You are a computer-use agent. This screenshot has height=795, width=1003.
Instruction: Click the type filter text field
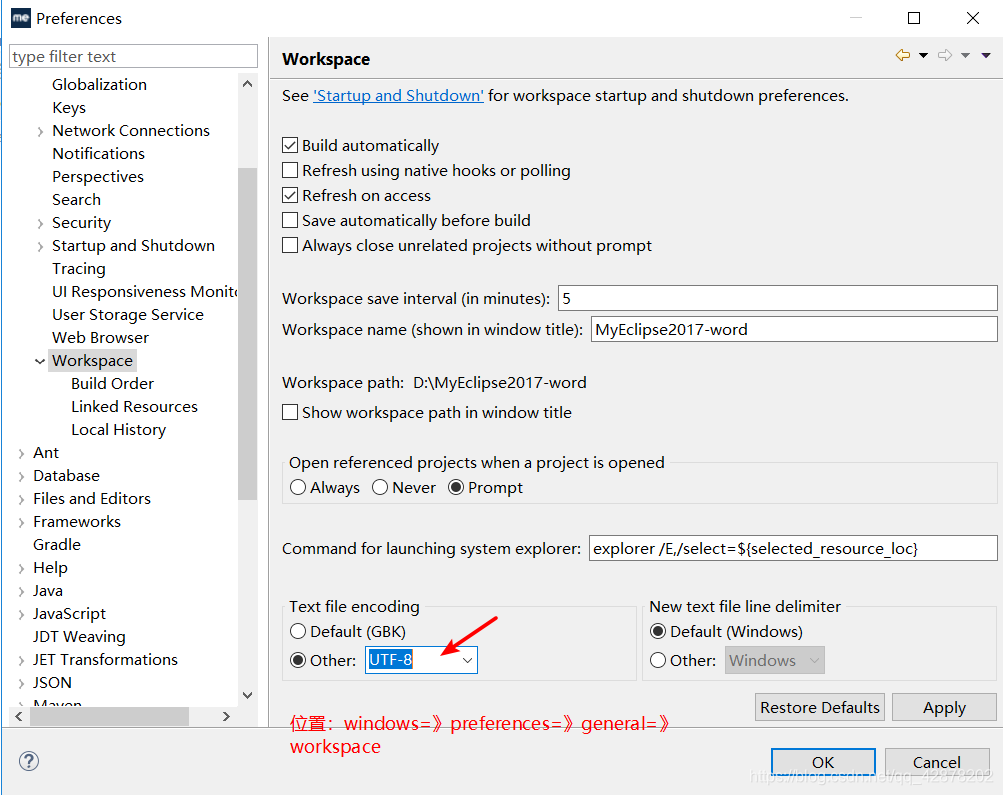pyautogui.click(x=134, y=56)
